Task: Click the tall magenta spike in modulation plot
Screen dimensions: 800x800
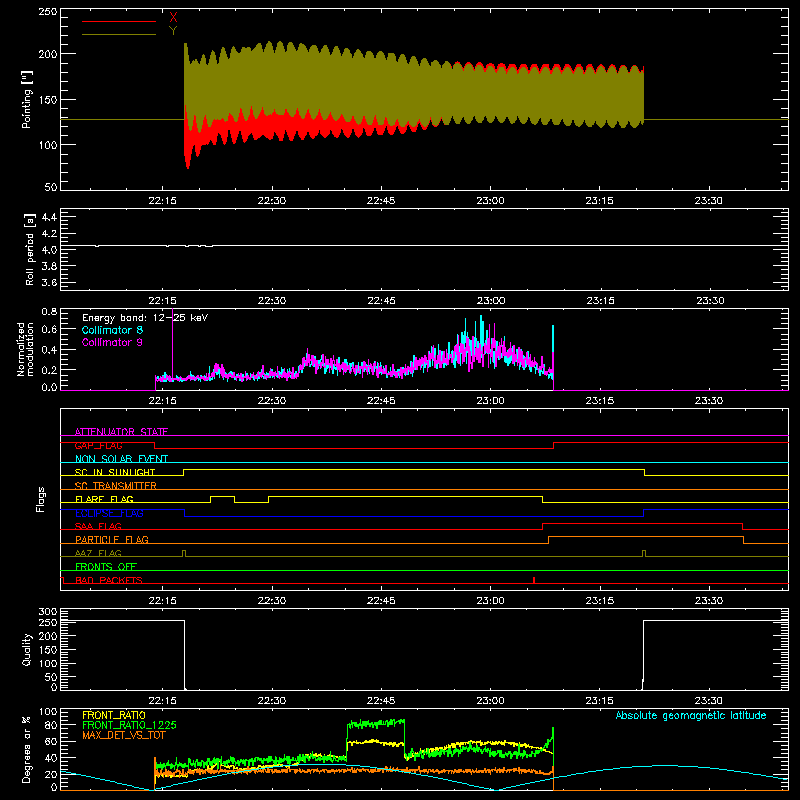Action: pyautogui.click(x=172, y=342)
